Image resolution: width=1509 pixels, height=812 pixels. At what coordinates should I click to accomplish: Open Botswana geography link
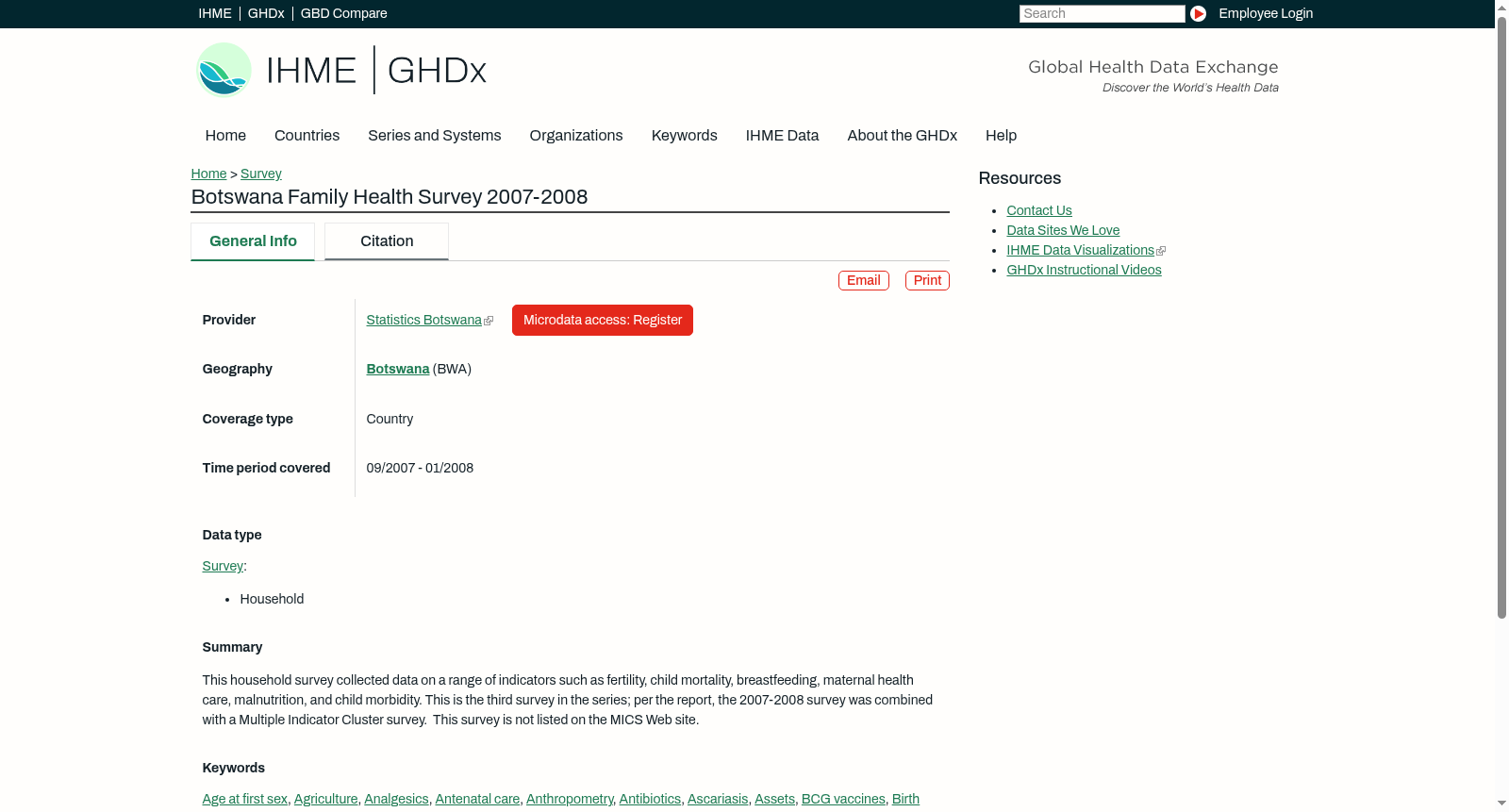click(x=397, y=369)
